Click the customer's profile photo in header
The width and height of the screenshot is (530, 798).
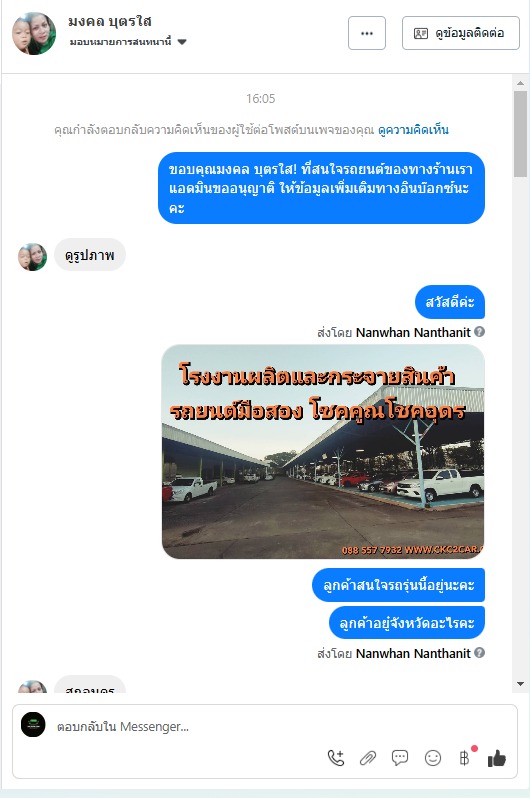34,34
